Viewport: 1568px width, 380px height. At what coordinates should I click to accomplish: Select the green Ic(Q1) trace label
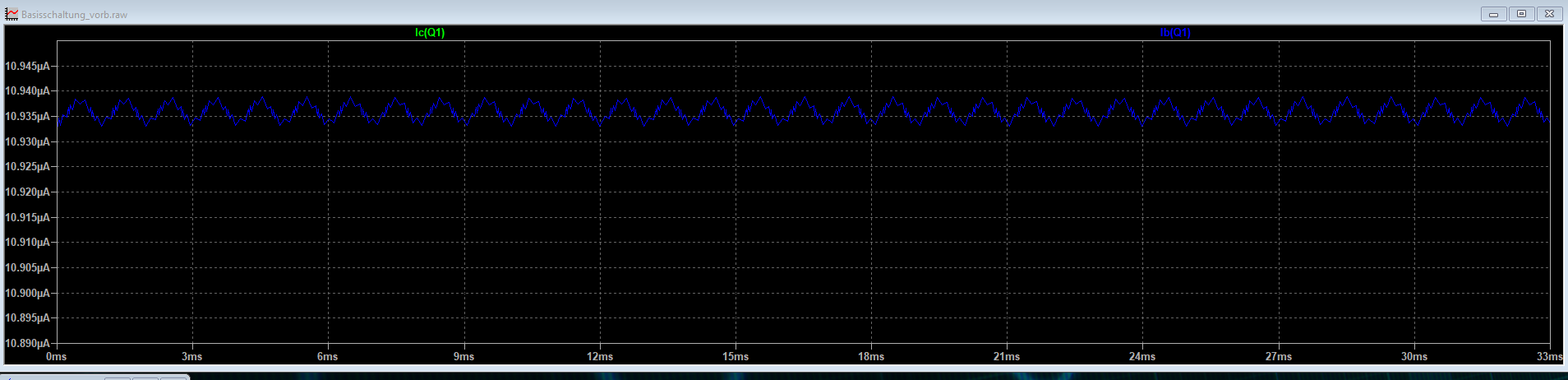(430, 33)
